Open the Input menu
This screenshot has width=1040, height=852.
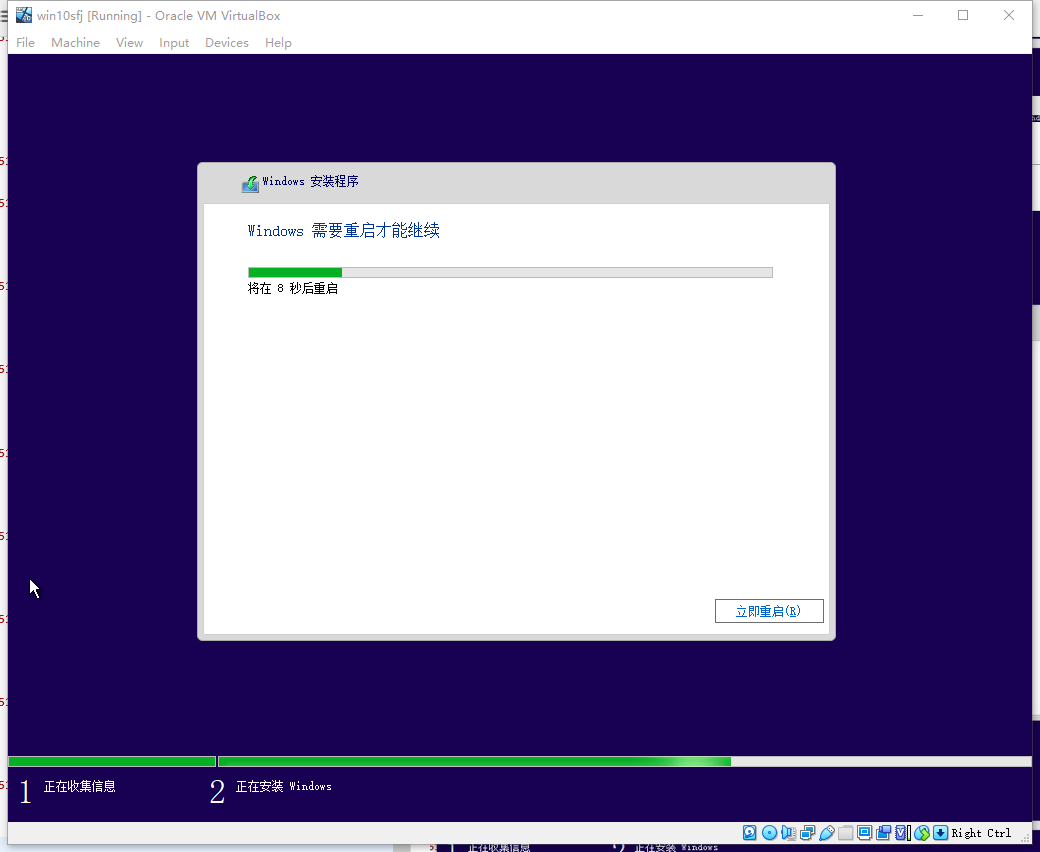[x=174, y=42]
